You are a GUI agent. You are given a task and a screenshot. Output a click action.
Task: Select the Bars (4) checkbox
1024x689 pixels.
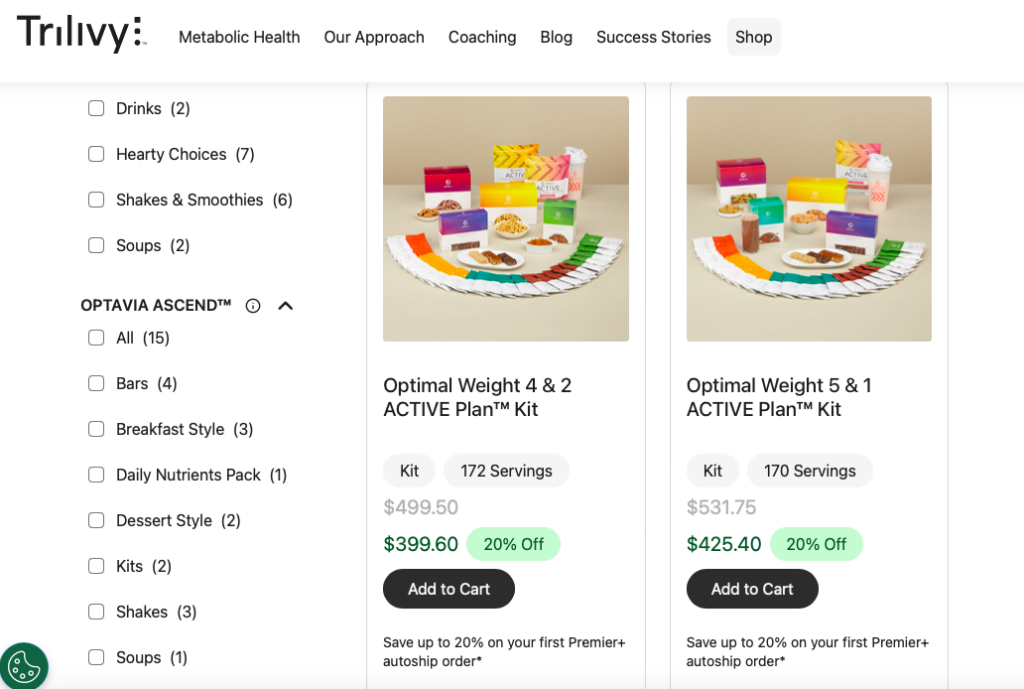point(96,383)
